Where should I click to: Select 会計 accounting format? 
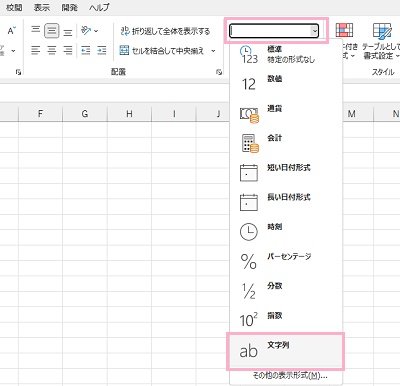click(x=286, y=143)
